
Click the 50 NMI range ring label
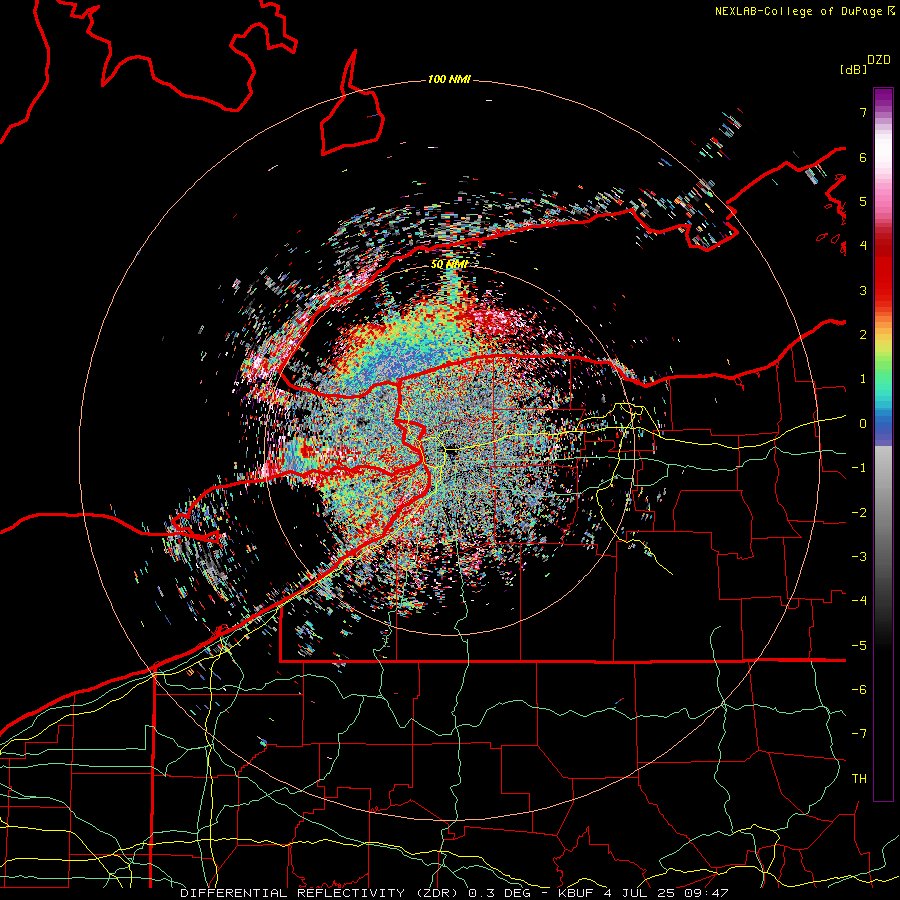[x=449, y=265]
